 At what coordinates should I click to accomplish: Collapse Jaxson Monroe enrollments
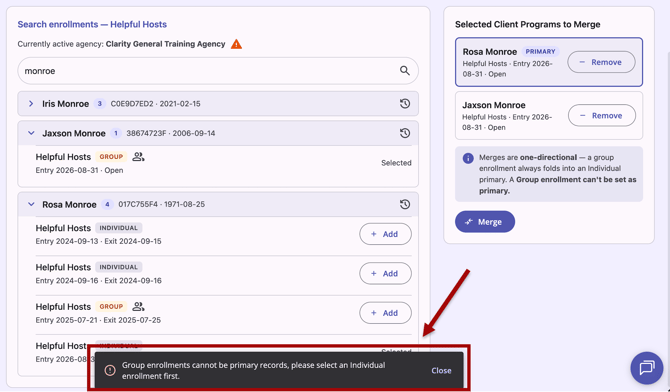[x=31, y=133]
